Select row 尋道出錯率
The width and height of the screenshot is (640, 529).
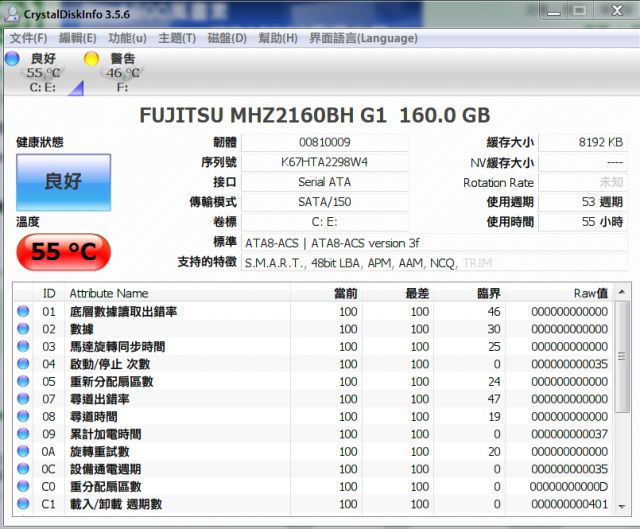click(313, 399)
